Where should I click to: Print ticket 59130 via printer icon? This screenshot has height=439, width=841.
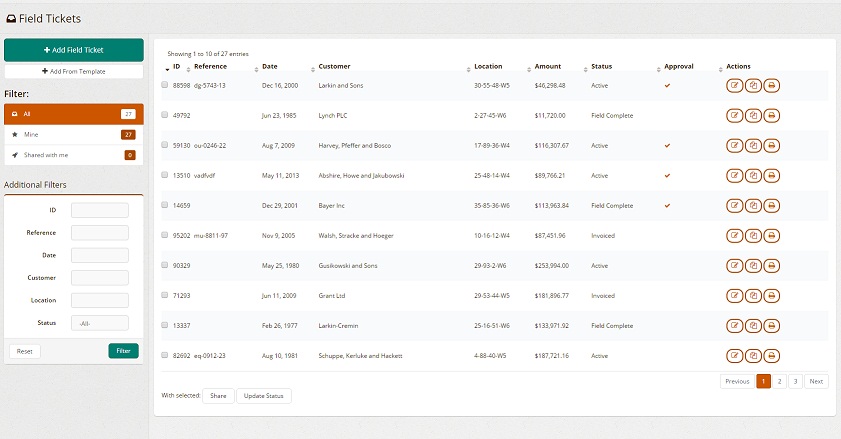pos(771,146)
